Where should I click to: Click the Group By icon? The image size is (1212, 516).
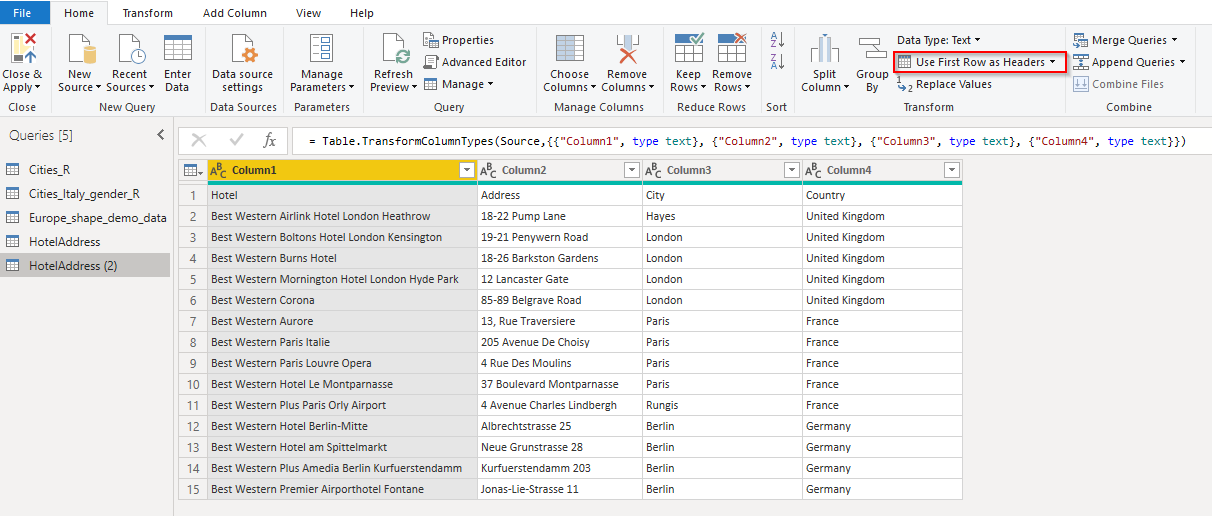(x=872, y=49)
